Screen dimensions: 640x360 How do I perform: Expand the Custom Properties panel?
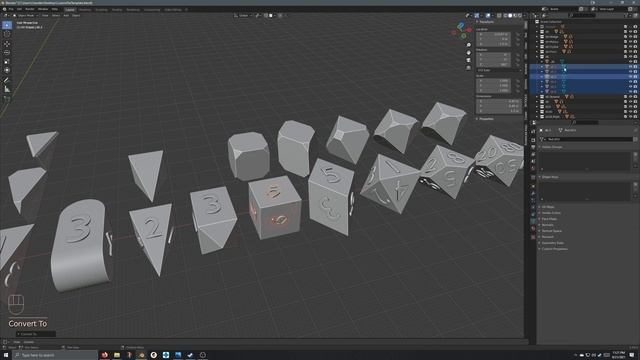click(553, 249)
